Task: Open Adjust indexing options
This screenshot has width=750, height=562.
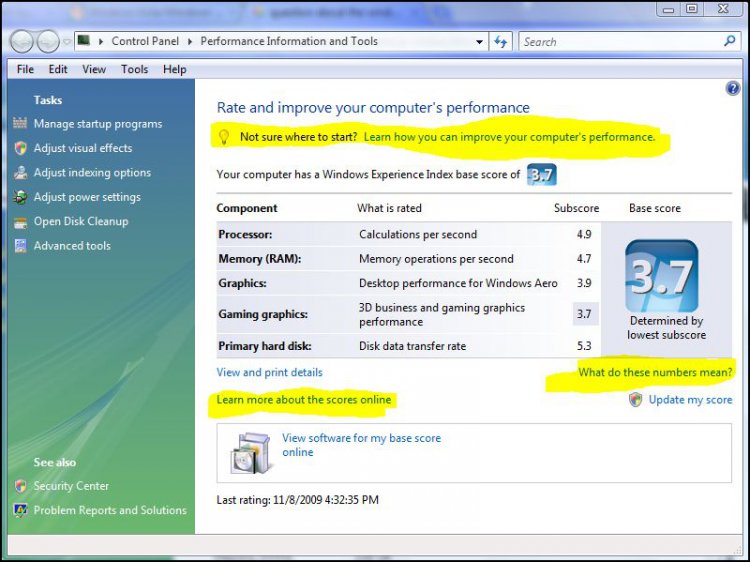Action: (92, 173)
